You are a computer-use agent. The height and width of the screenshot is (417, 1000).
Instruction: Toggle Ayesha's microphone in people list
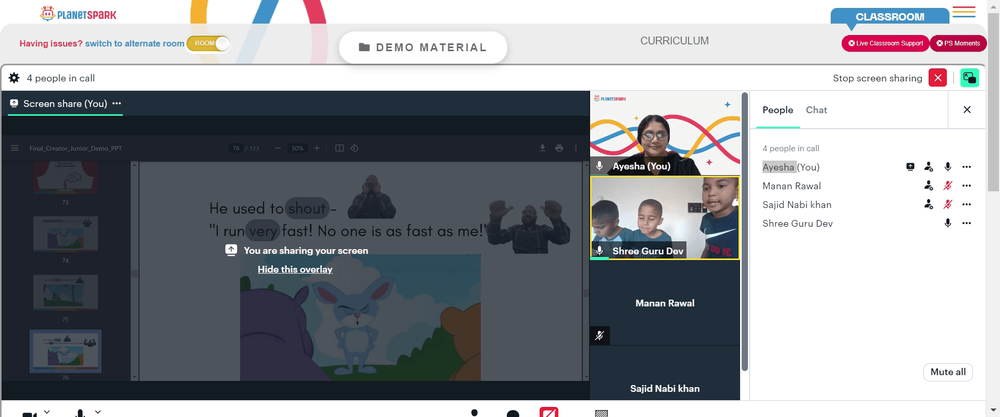(948, 167)
